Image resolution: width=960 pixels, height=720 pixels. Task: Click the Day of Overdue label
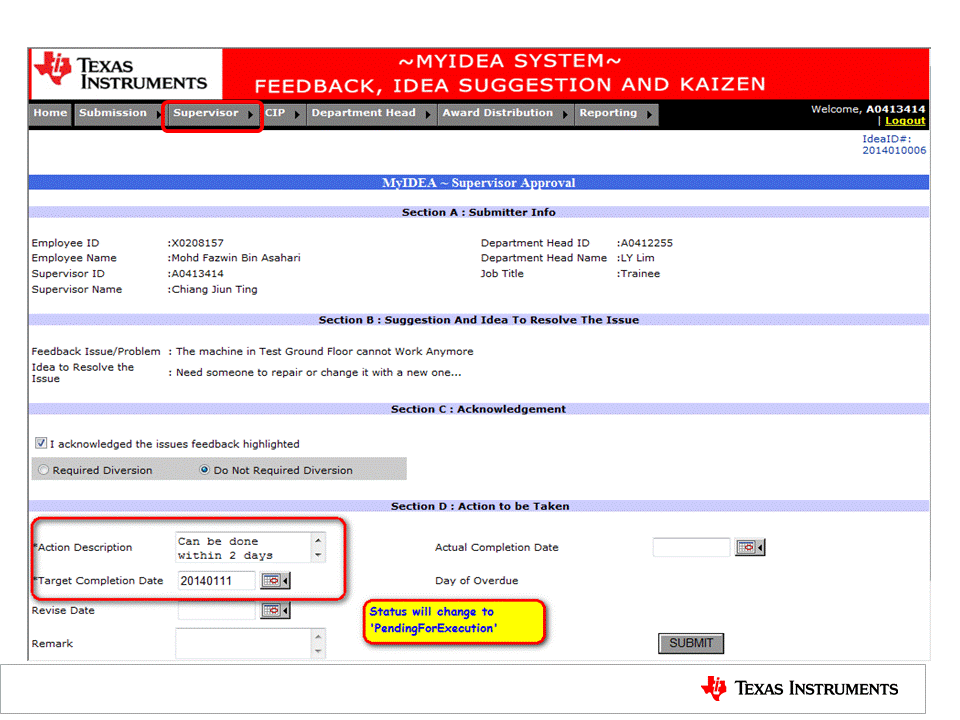476,580
